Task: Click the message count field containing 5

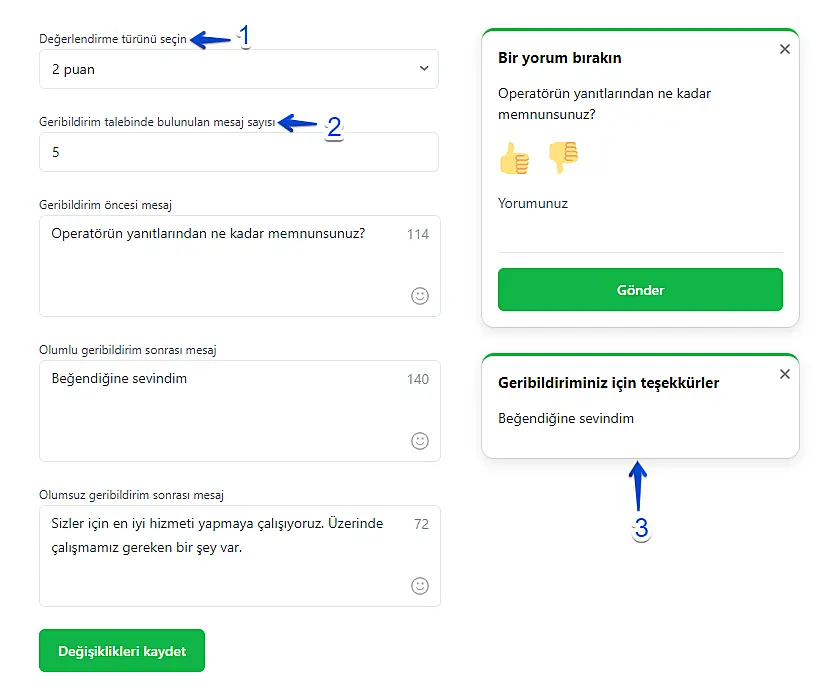Action: (239, 152)
